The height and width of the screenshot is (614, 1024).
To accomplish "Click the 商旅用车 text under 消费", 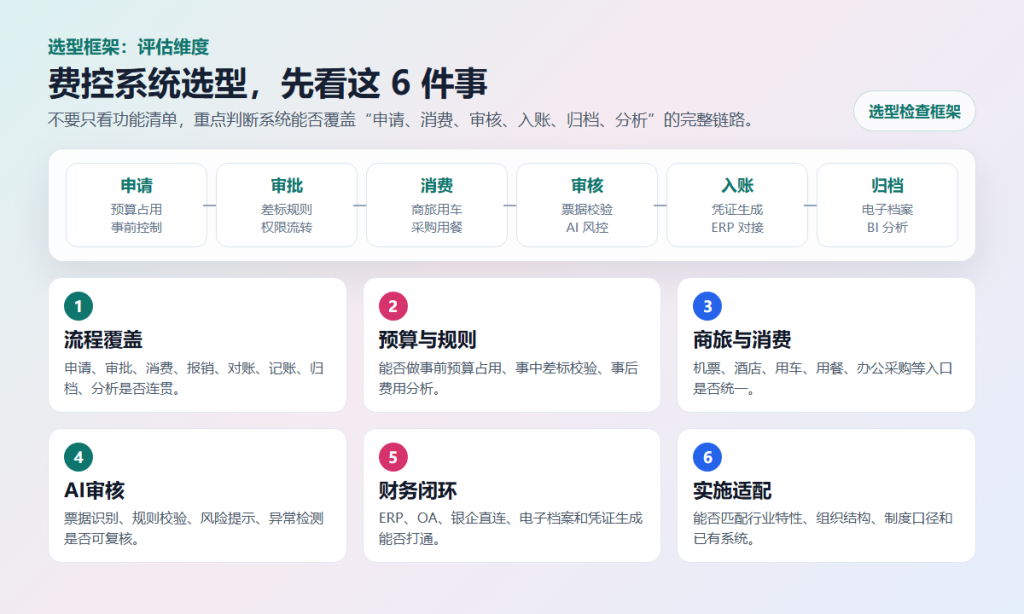I will click(437, 210).
